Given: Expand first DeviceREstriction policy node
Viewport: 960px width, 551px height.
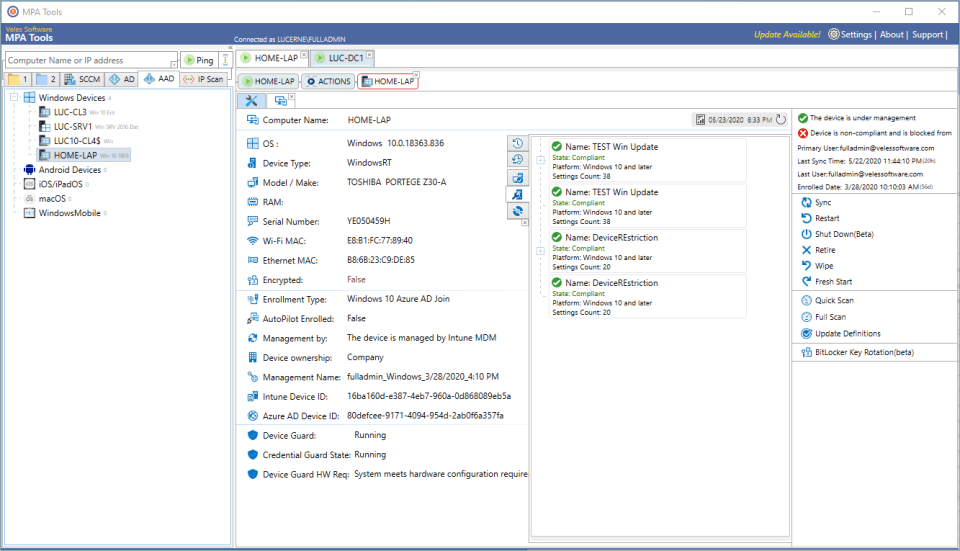Looking at the screenshot, I should tap(540, 251).
